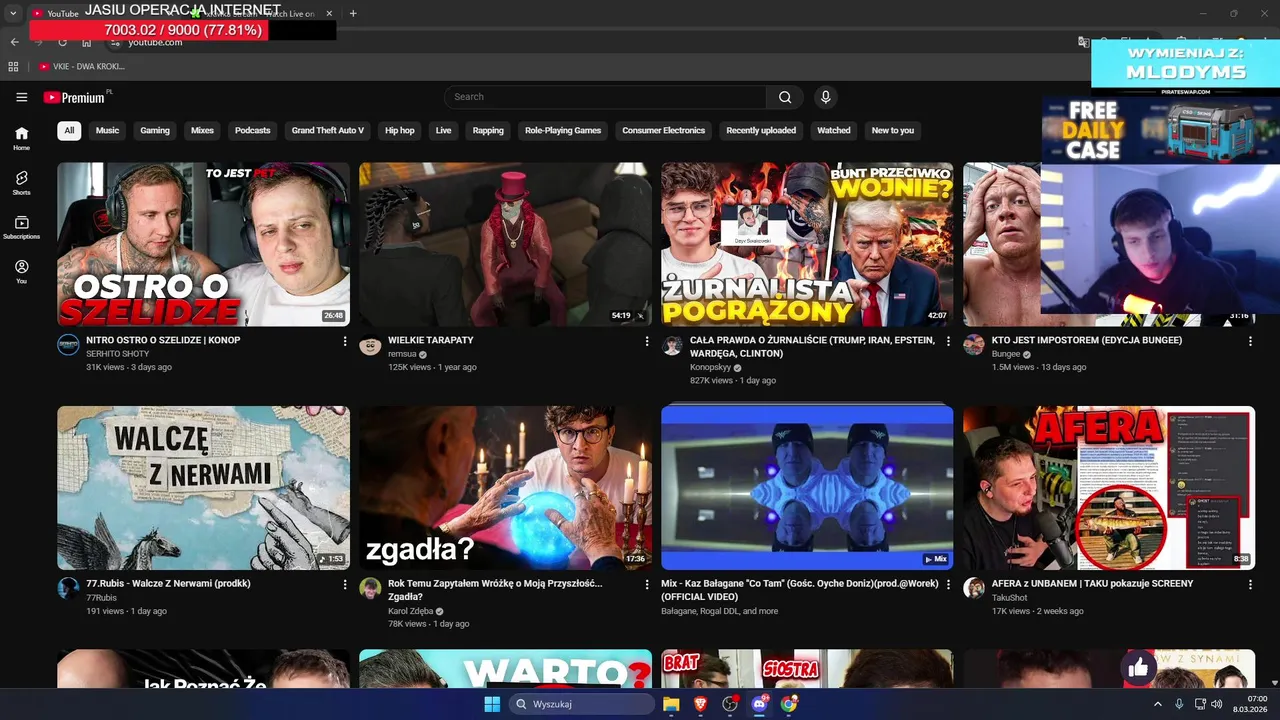This screenshot has height=720, width=1280.
Task: Select the Podcasts filter chip
Action: click(x=252, y=130)
